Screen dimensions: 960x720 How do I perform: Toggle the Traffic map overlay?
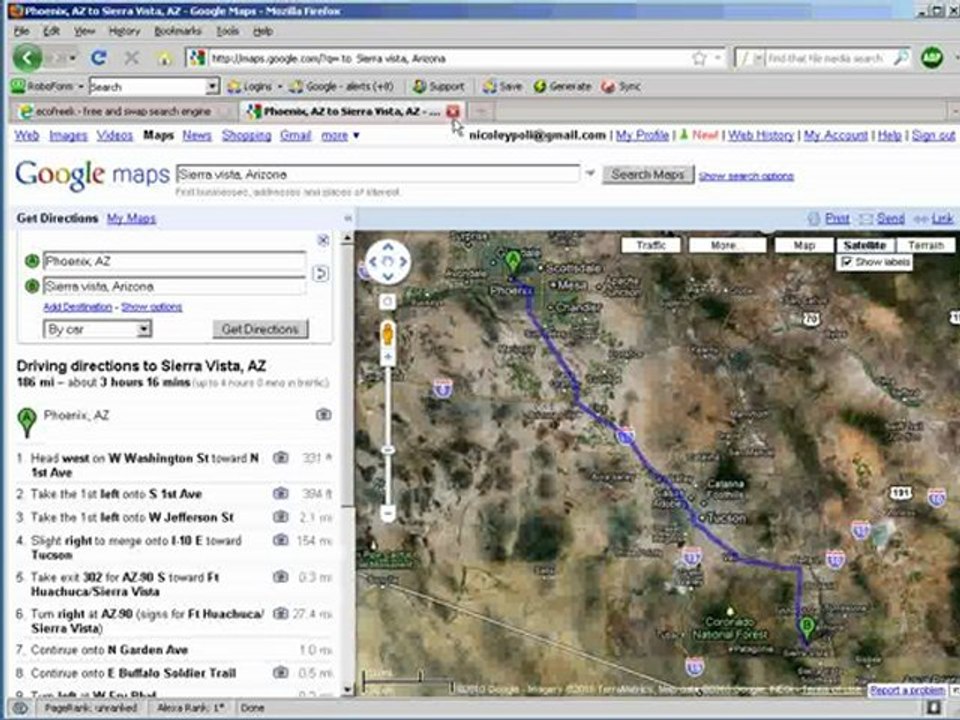point(651,245)
